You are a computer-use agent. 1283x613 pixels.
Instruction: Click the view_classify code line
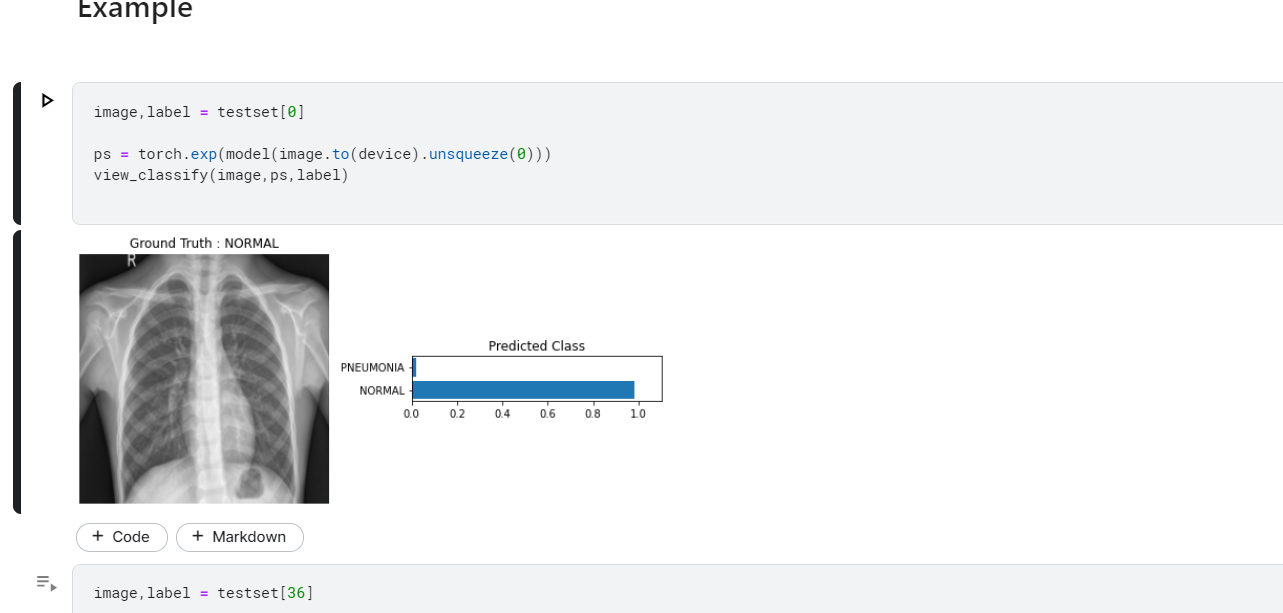pyautogui.click(x=220, y=174)
